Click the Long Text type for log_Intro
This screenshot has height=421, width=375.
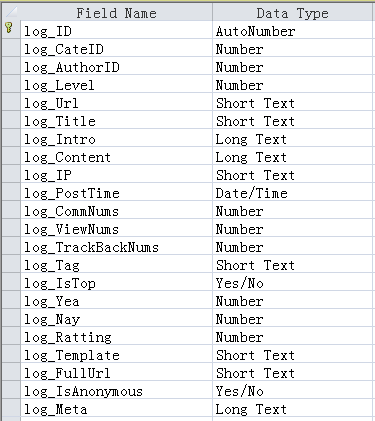(x=292, y=138)
